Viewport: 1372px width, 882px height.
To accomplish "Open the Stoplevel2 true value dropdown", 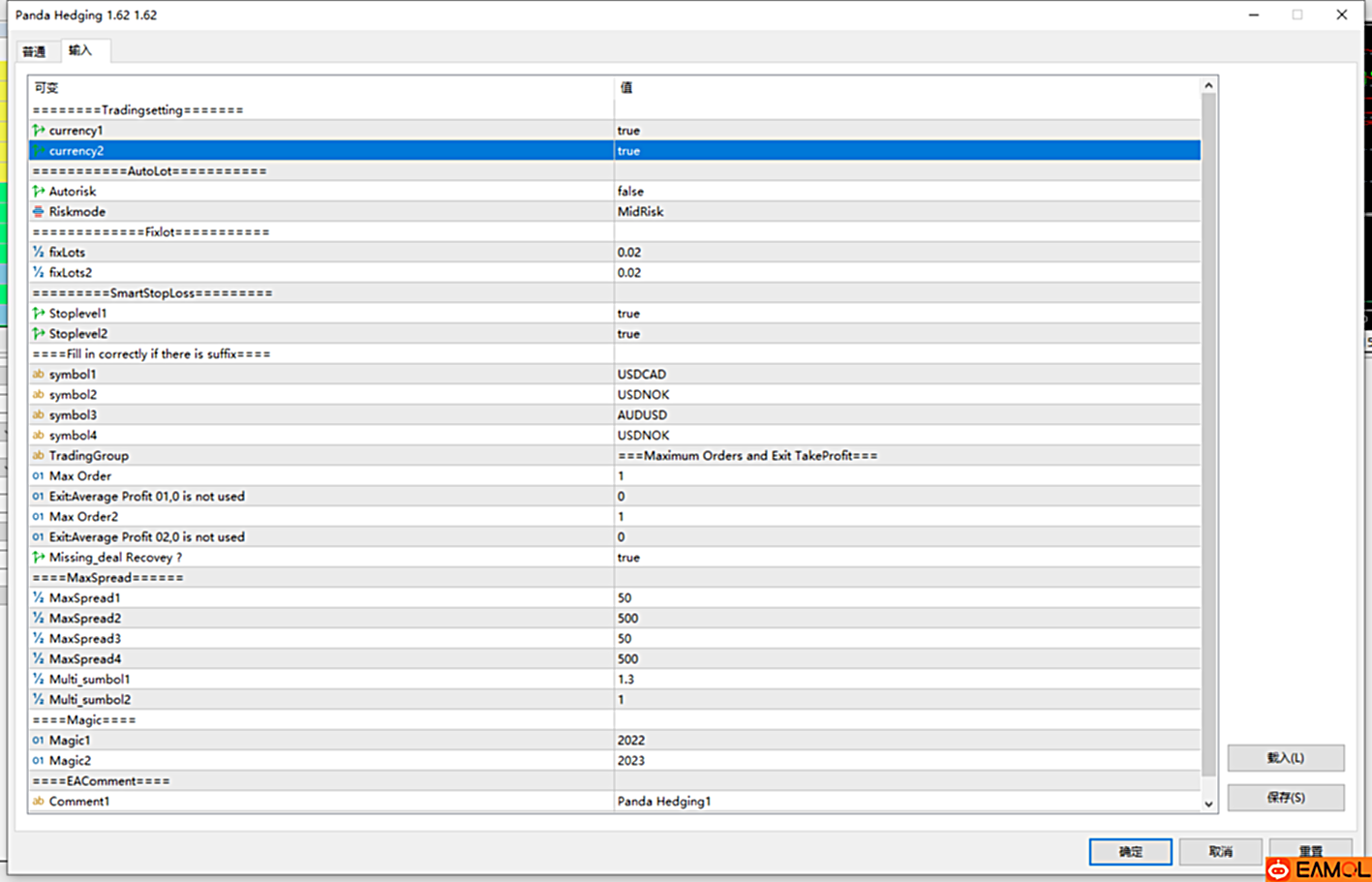I will [906, 333].
